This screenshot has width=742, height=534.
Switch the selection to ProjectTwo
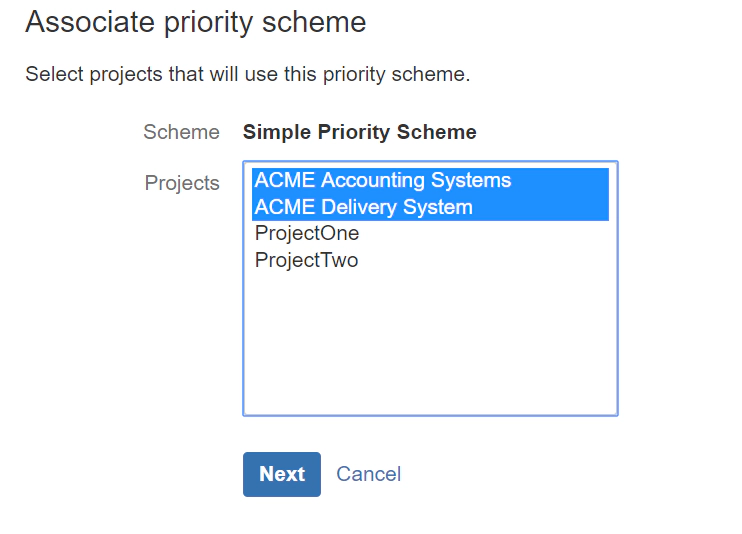[306, 260]
